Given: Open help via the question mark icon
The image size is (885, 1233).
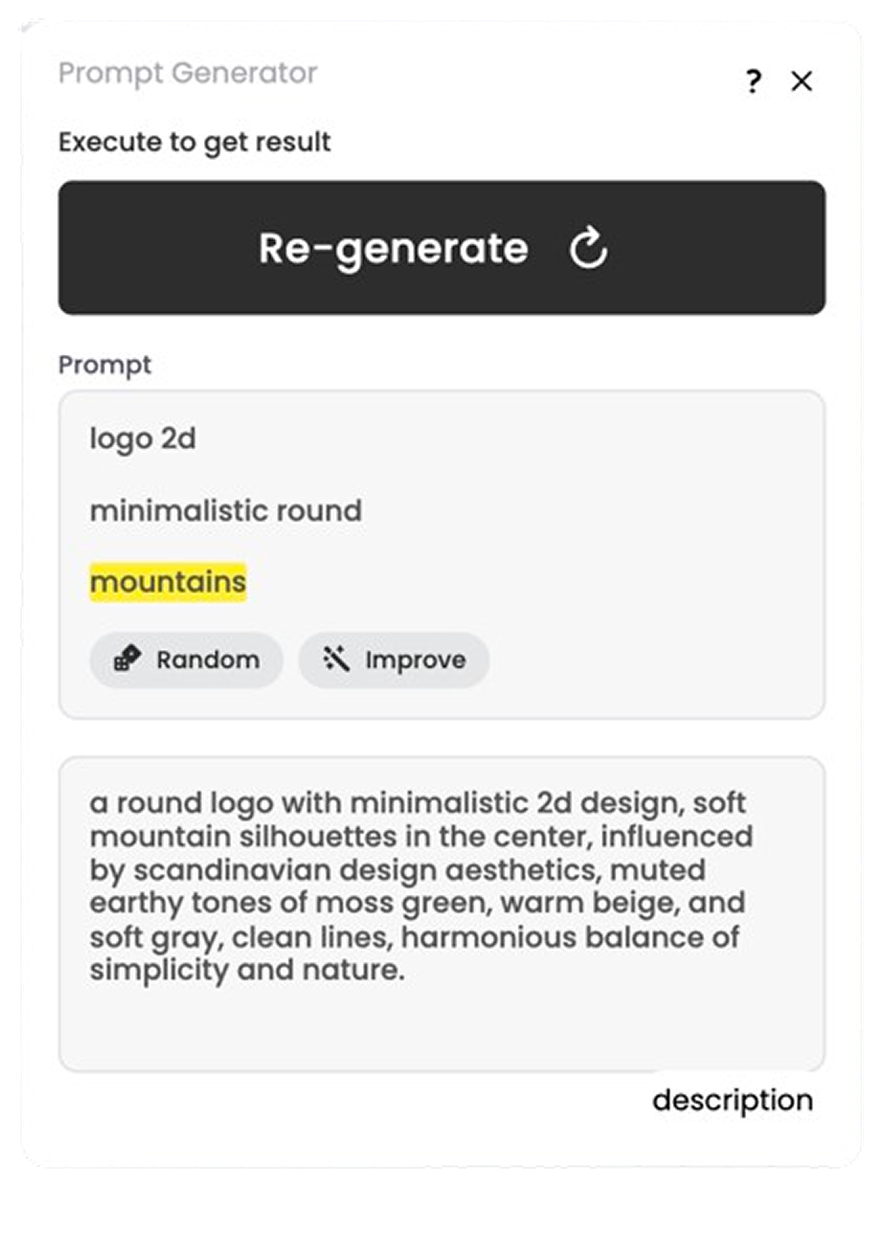Looking at the screenshot, I should (x=754, y=82).
